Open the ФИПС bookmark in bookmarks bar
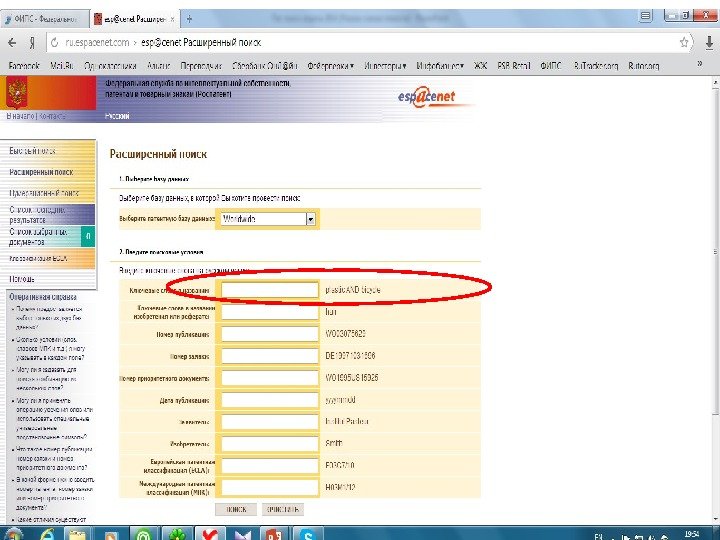The height and width of the screenshot is (540, 720). 551,66
